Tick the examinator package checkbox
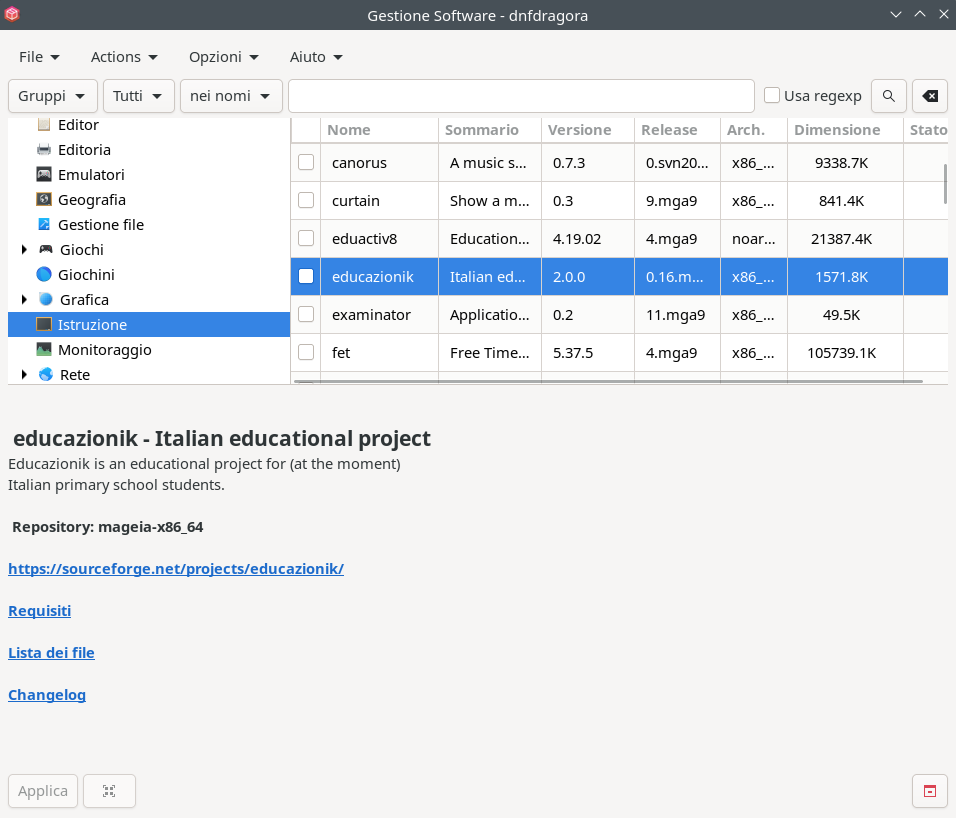Screen dimensions: 956x818 coord(306,314)
